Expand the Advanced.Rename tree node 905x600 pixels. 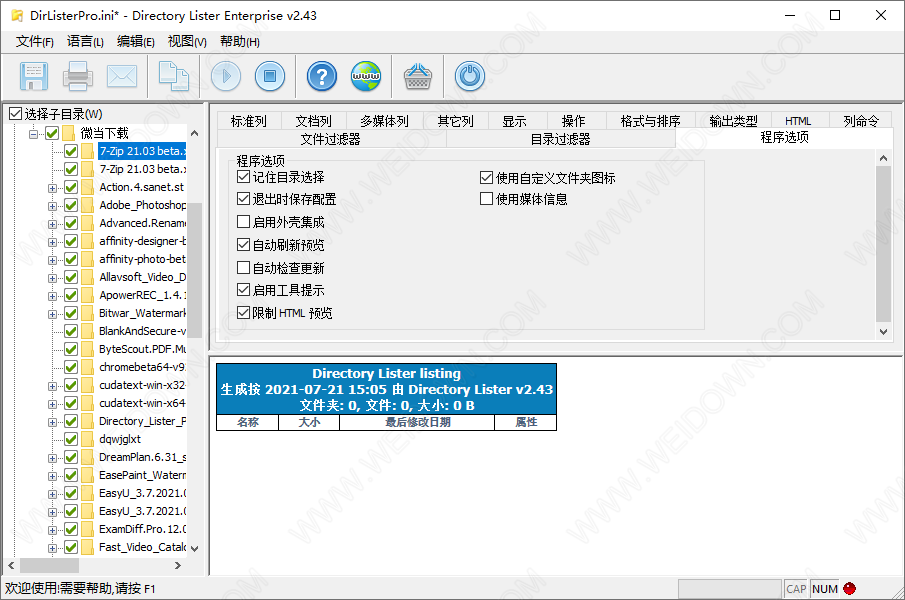click(x=53, y=224)
